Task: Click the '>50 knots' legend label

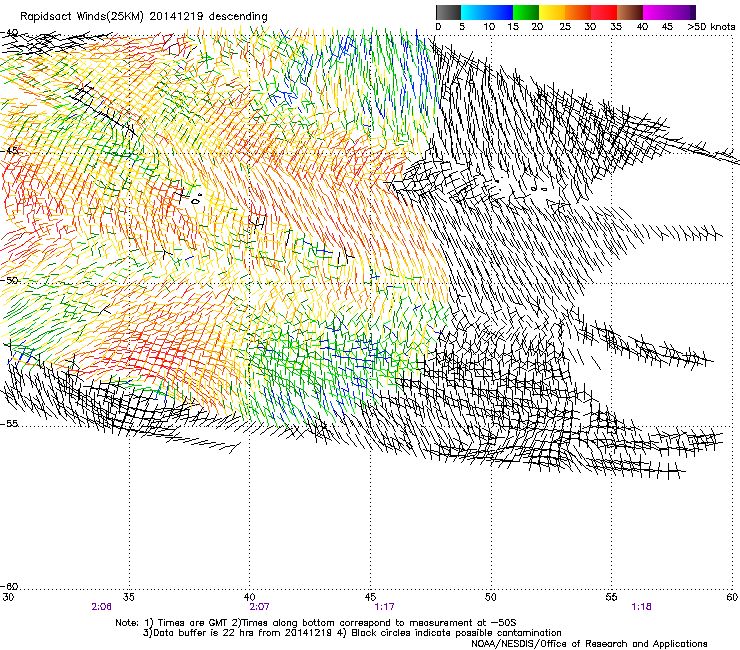Action: (711, 27)
